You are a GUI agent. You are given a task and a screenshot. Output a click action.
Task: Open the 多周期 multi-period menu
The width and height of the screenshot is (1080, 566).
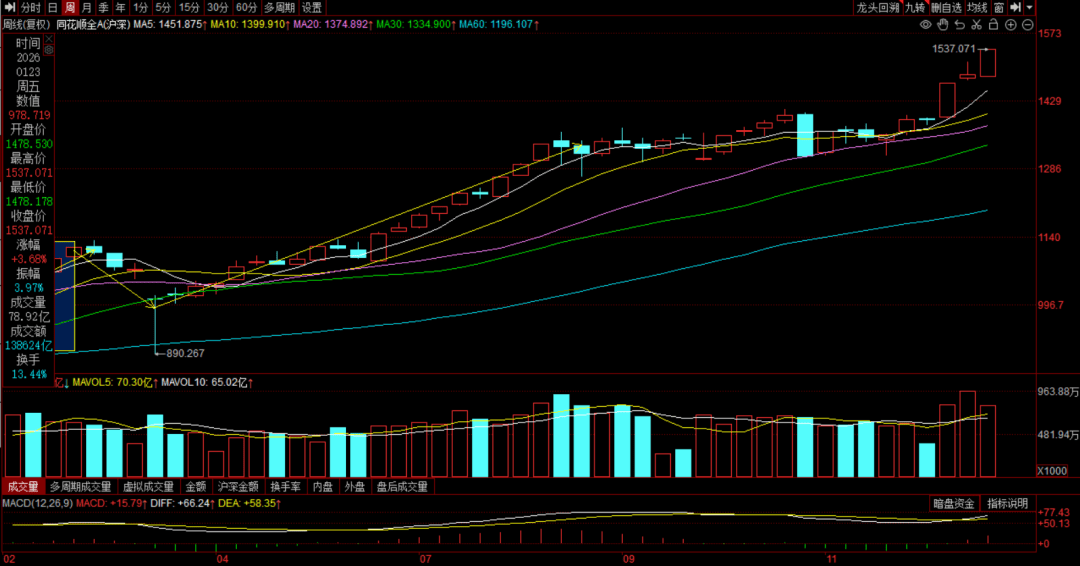tap(279, 7)
